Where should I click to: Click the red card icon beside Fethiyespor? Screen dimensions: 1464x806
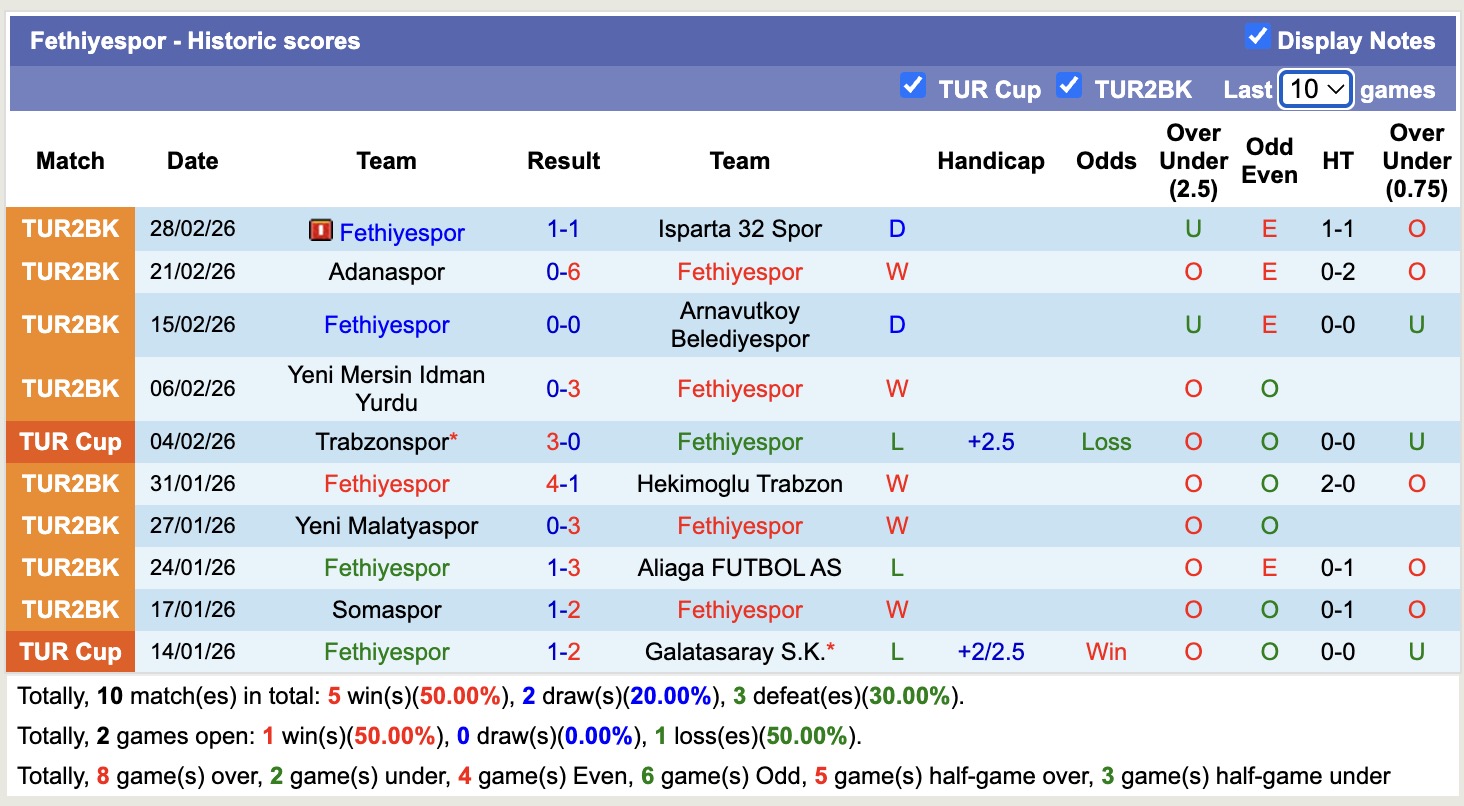point(322,231)
